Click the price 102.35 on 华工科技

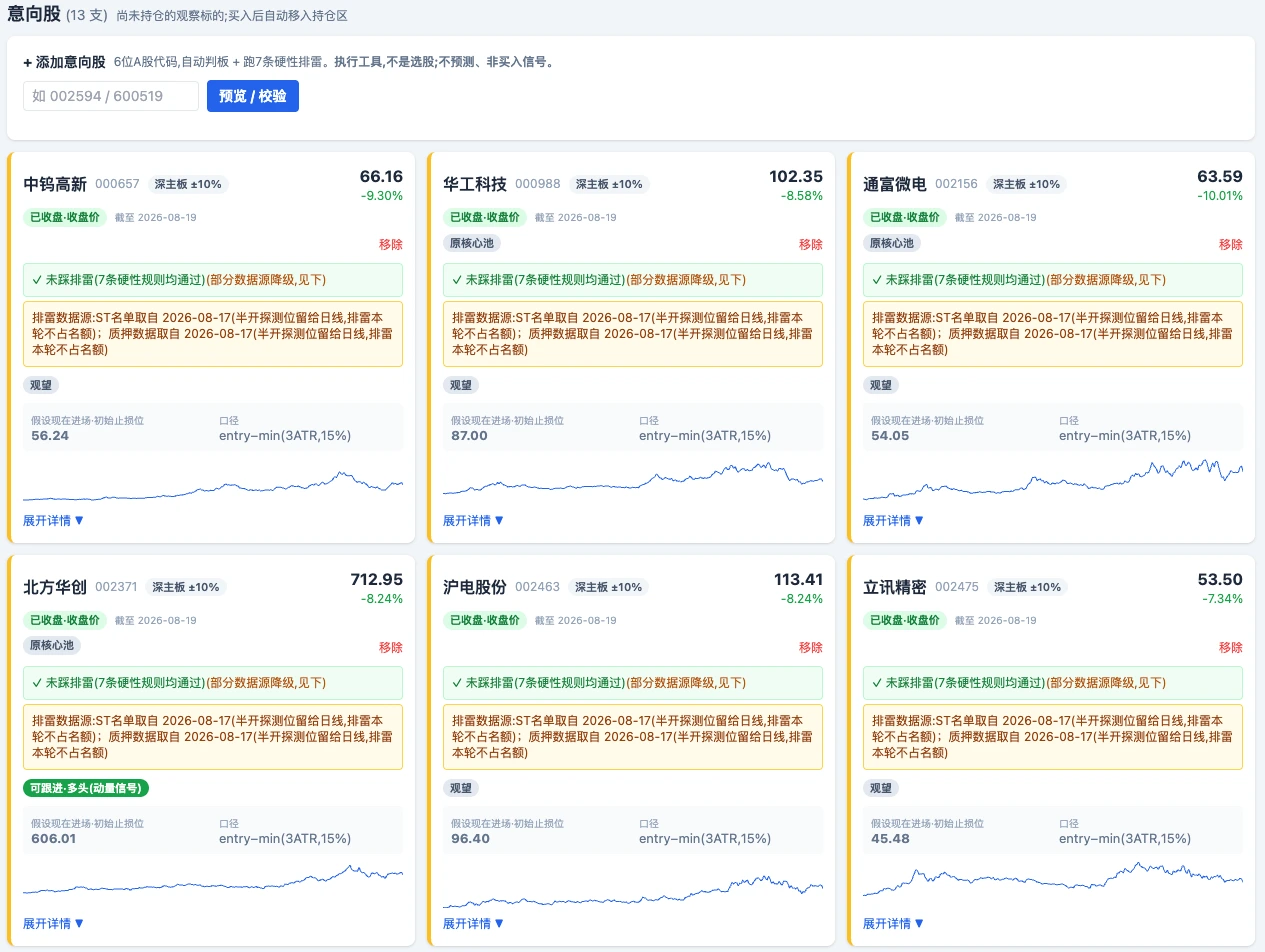tap(796, 176)
